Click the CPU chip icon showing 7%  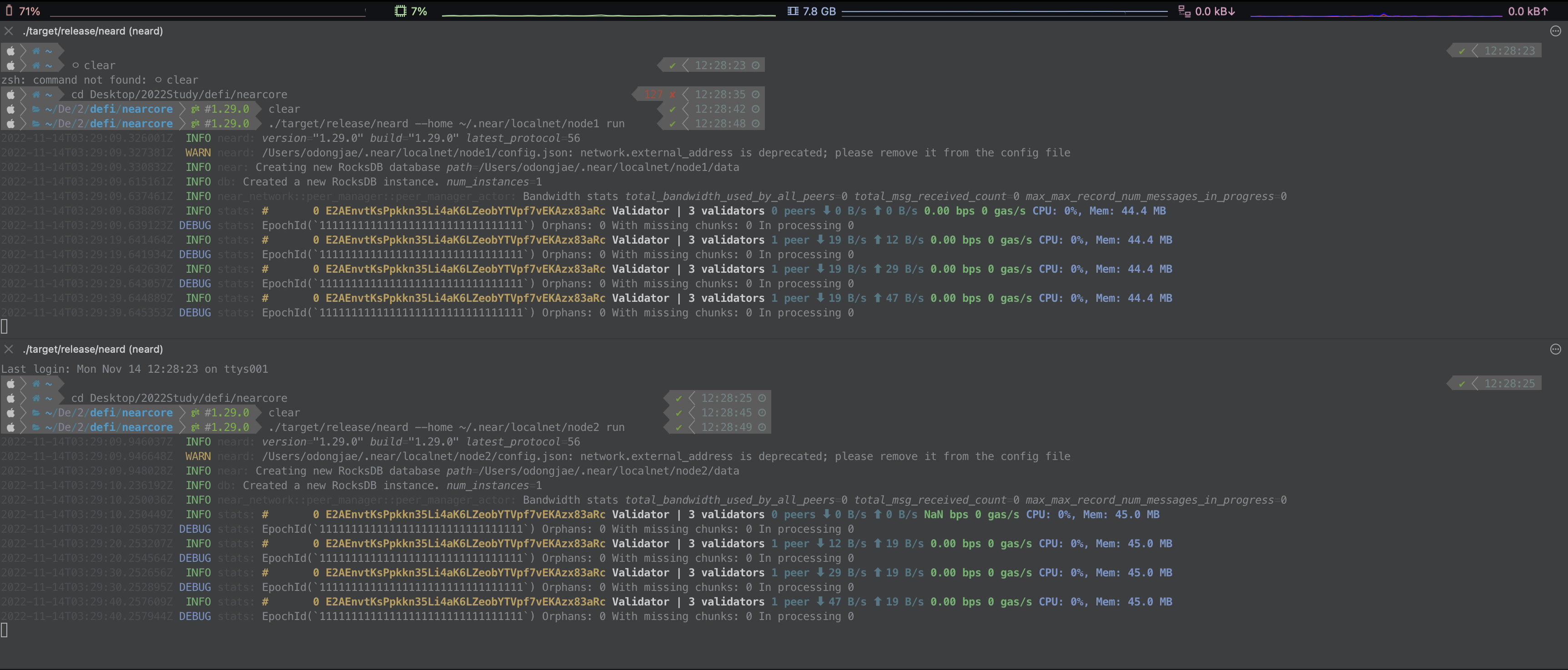click(x=401, y=11)
